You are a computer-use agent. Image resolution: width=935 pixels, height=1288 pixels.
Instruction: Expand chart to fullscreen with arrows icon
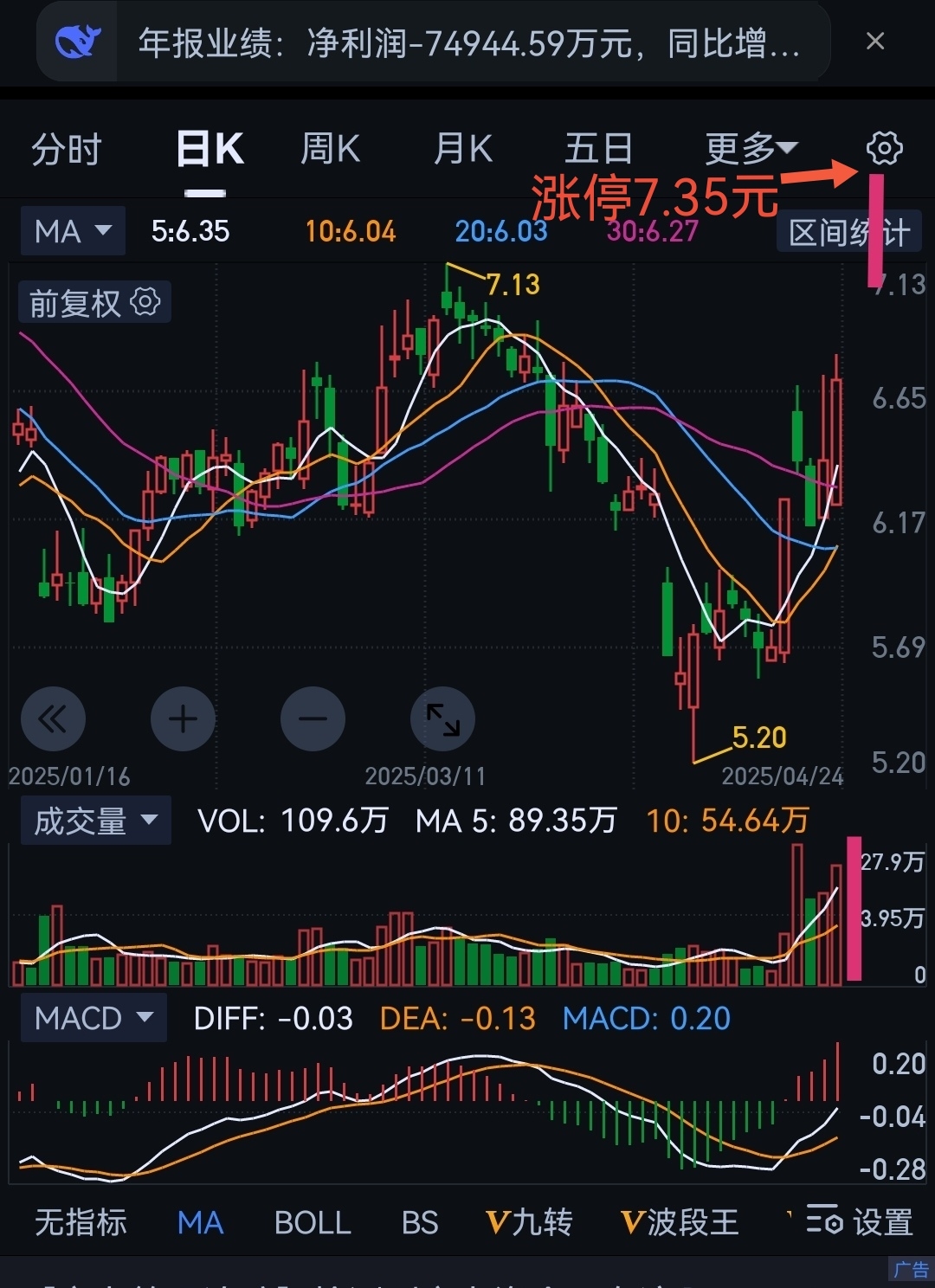pos(442,718)
